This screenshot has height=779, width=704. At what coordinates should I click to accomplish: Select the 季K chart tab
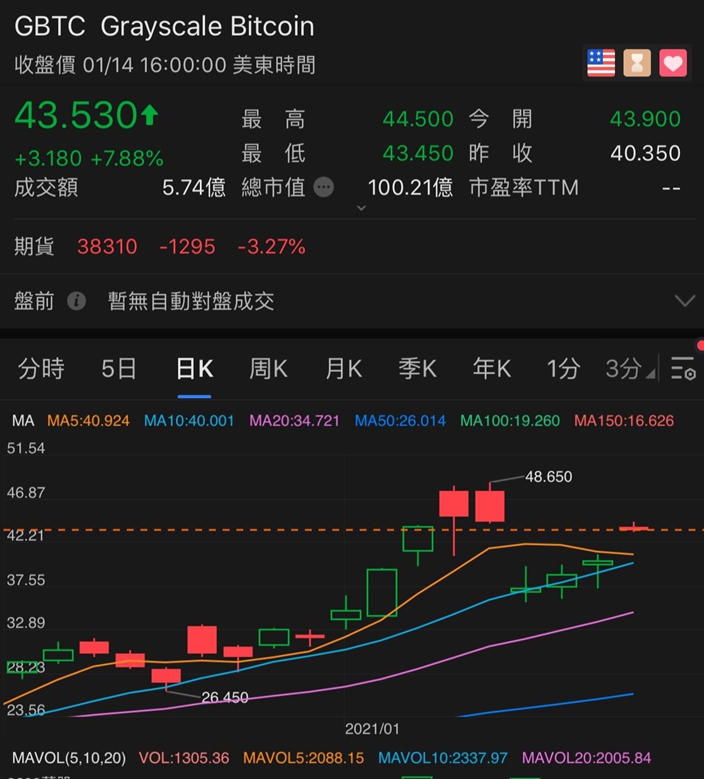417,369
